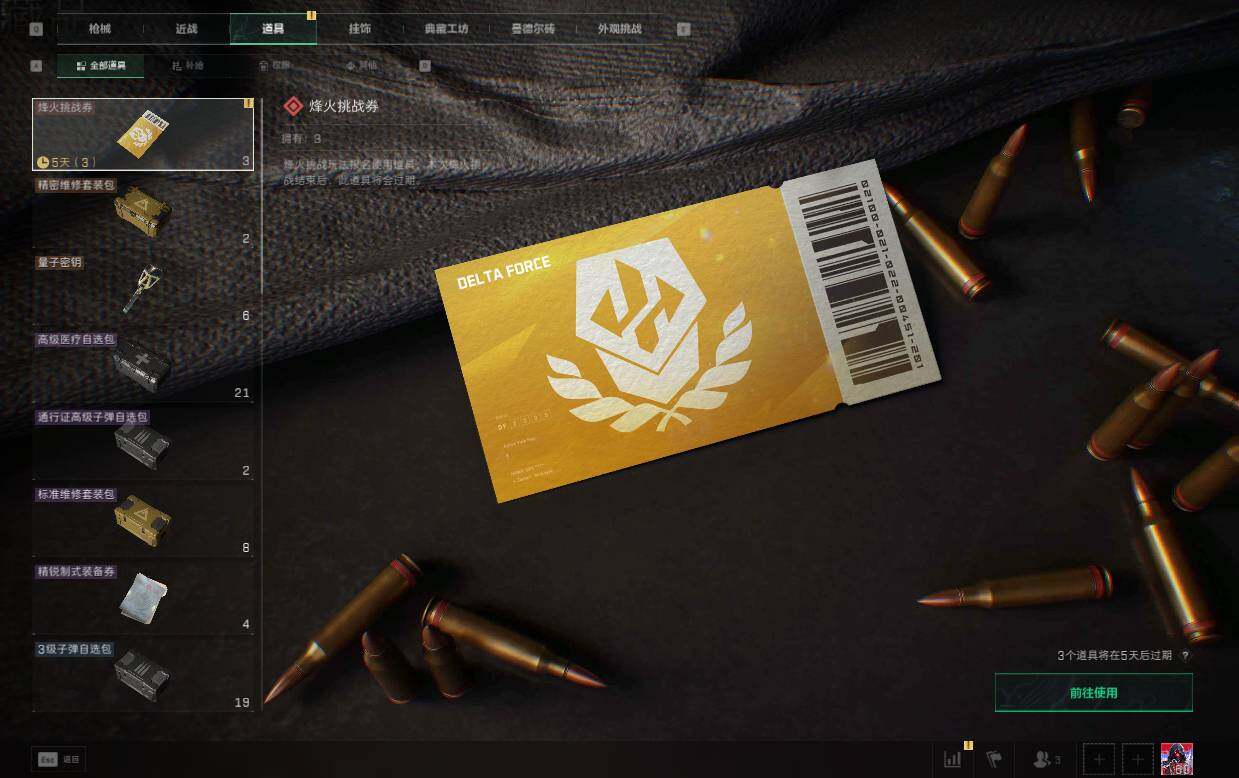The width and height of the screenshot is (1239, 778).
Task: Switch to the 外观挑战 tab
Action: [619, 29]
